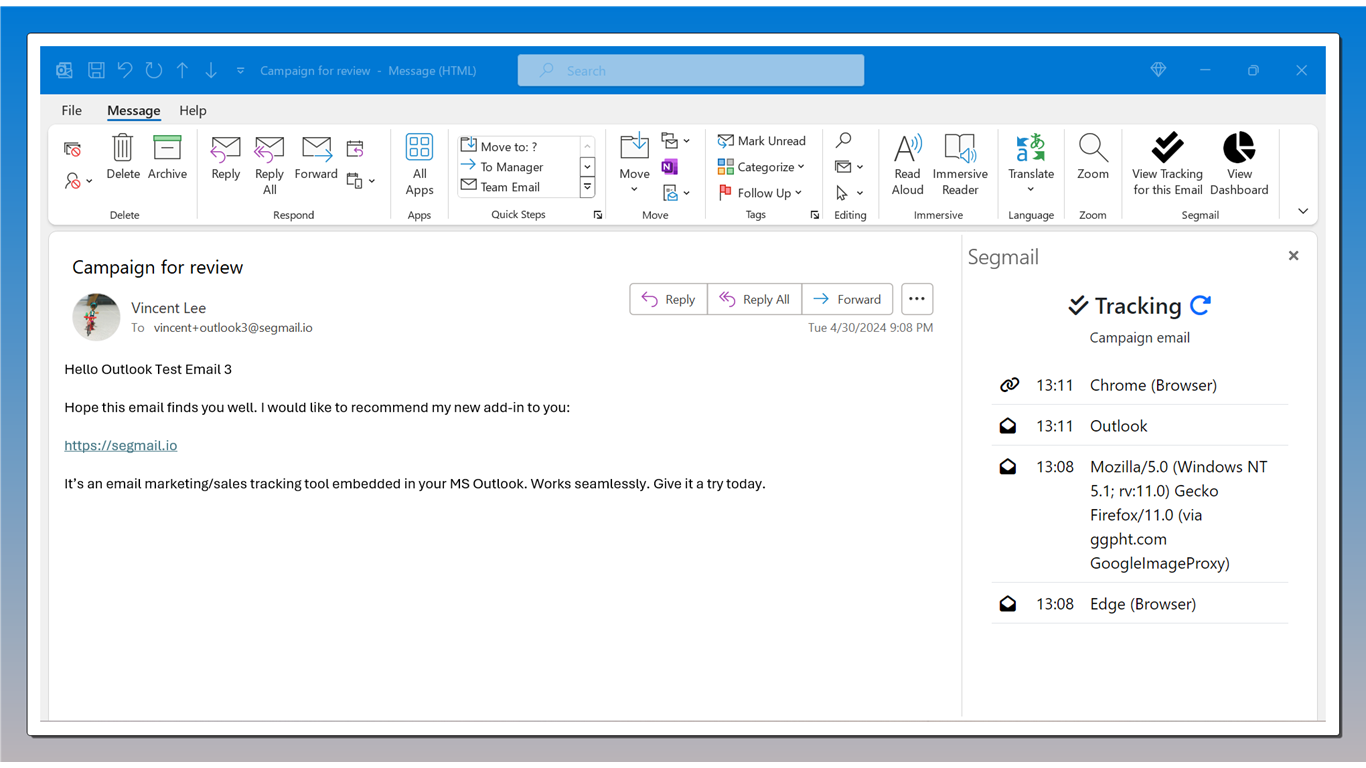Open the Segmail View Dashboard
1366x768 pixels.
(1239, 165)
